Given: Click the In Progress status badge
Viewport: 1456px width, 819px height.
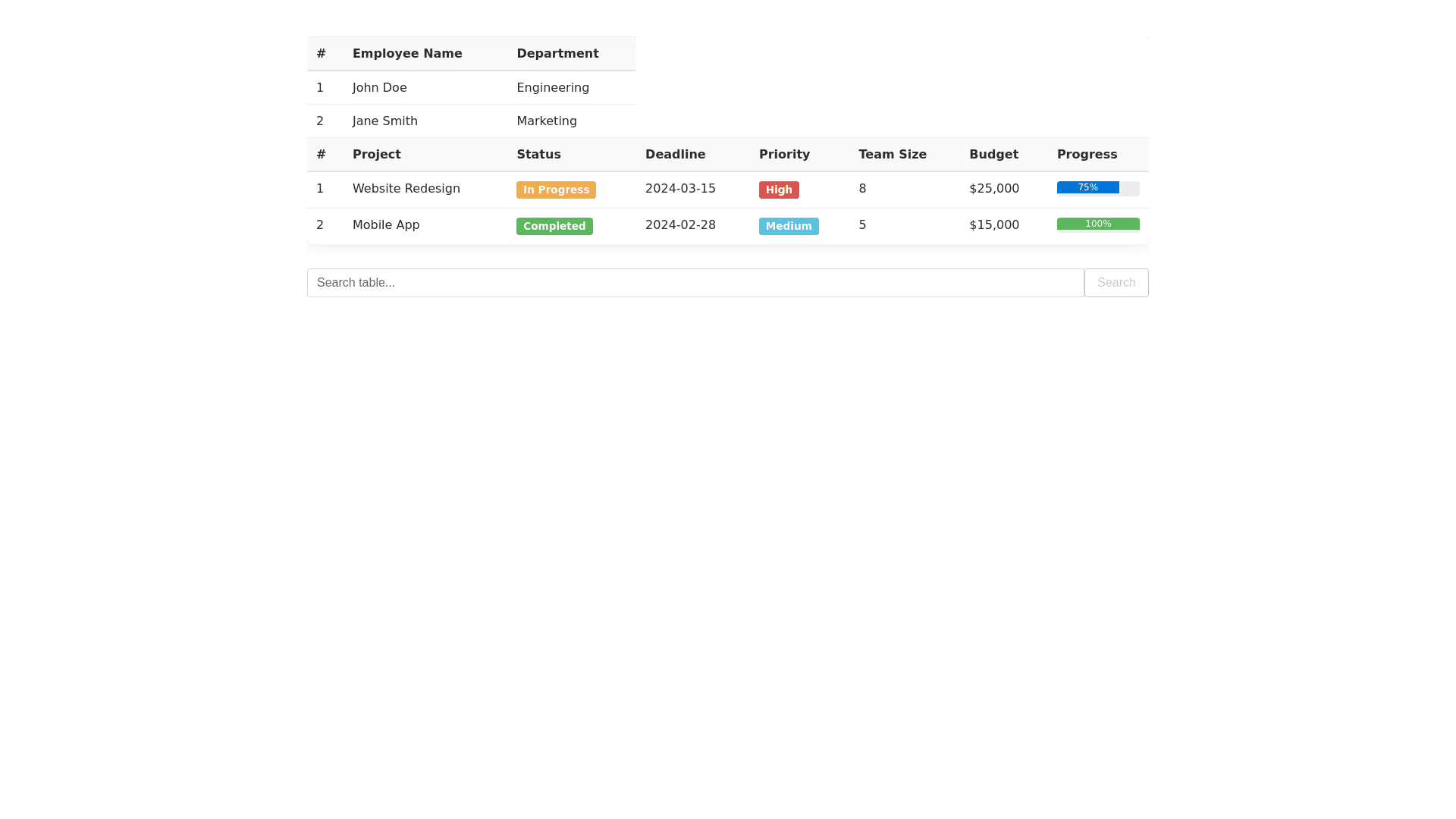Looking at the screenshot, I should (556, 190).
